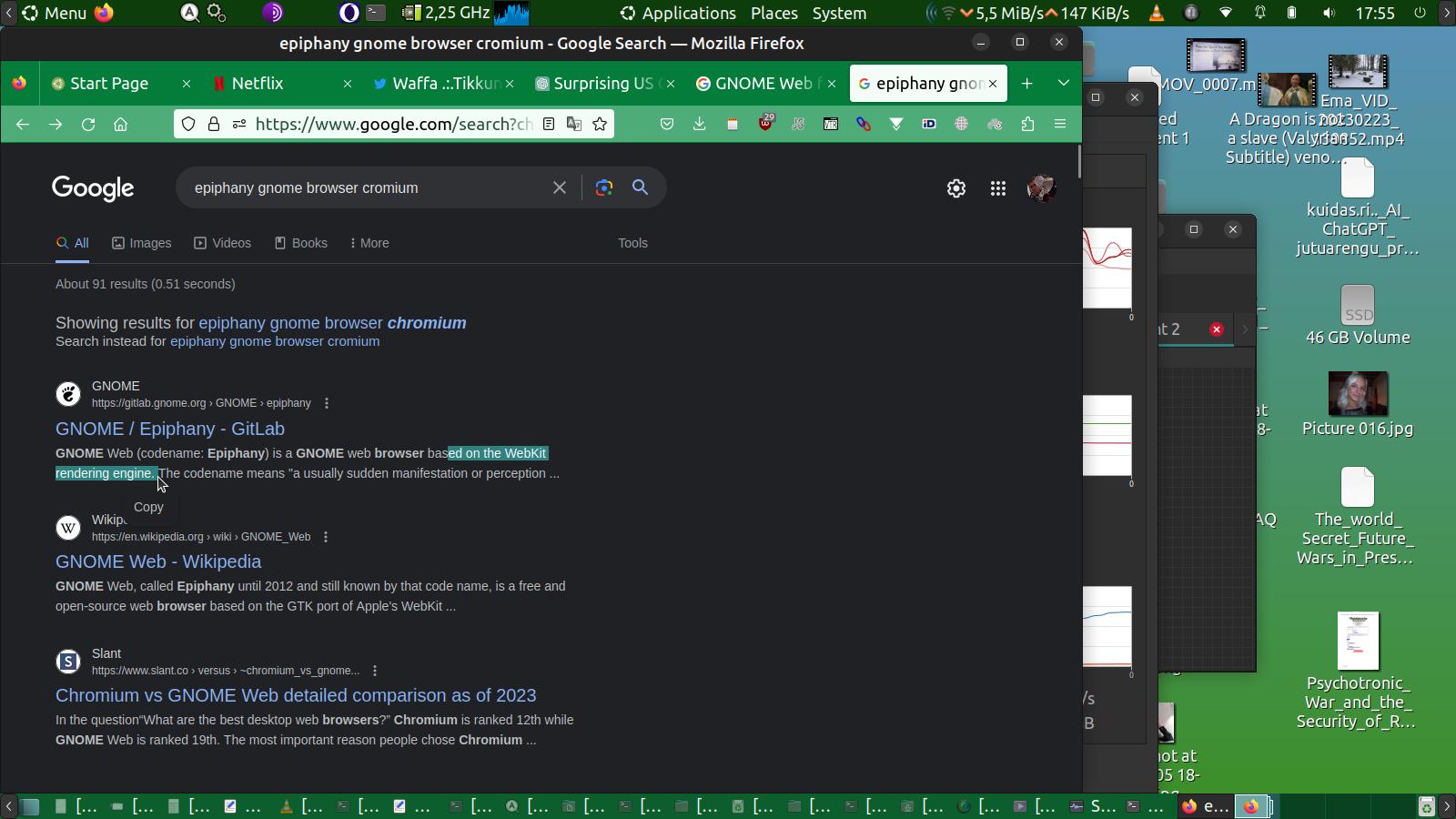Search by image with Google Lens
Screen dimensions: 1456x819
pyautogui.click(x=603, y=187)
